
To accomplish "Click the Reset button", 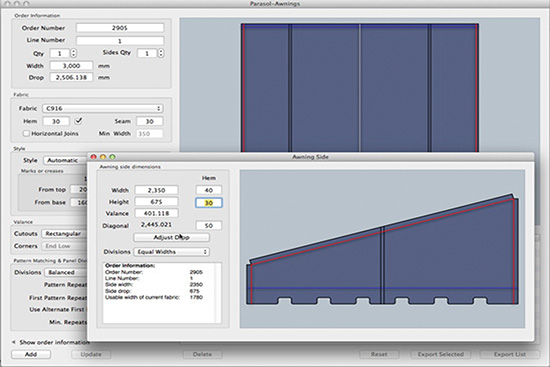I will pos(379,354).
